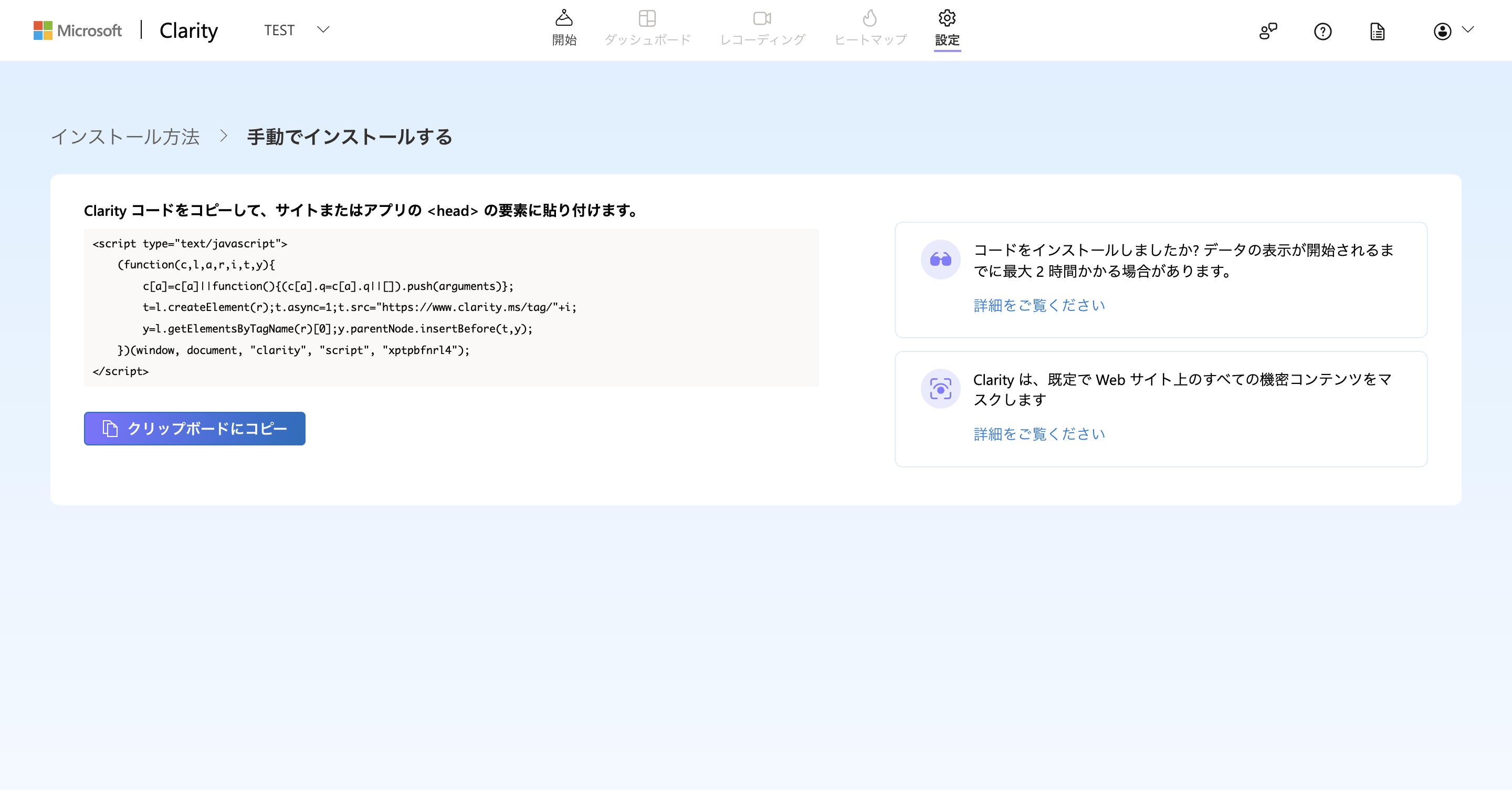Viewport: 1512px width, 790px height.
Task: Select the 設定 tab label
Action: coord(947,40)
